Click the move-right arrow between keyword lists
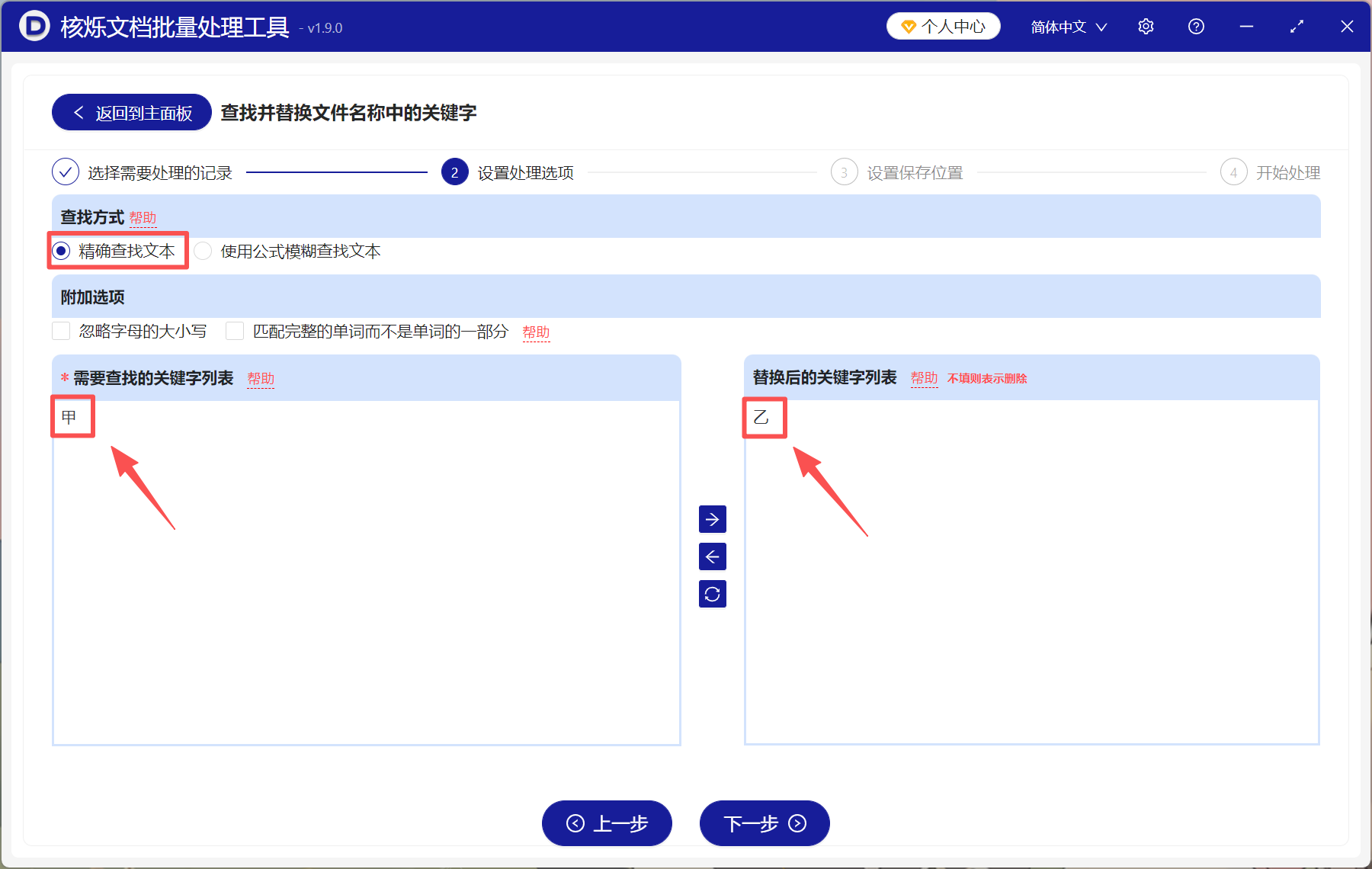 click(x=712, y=519)
